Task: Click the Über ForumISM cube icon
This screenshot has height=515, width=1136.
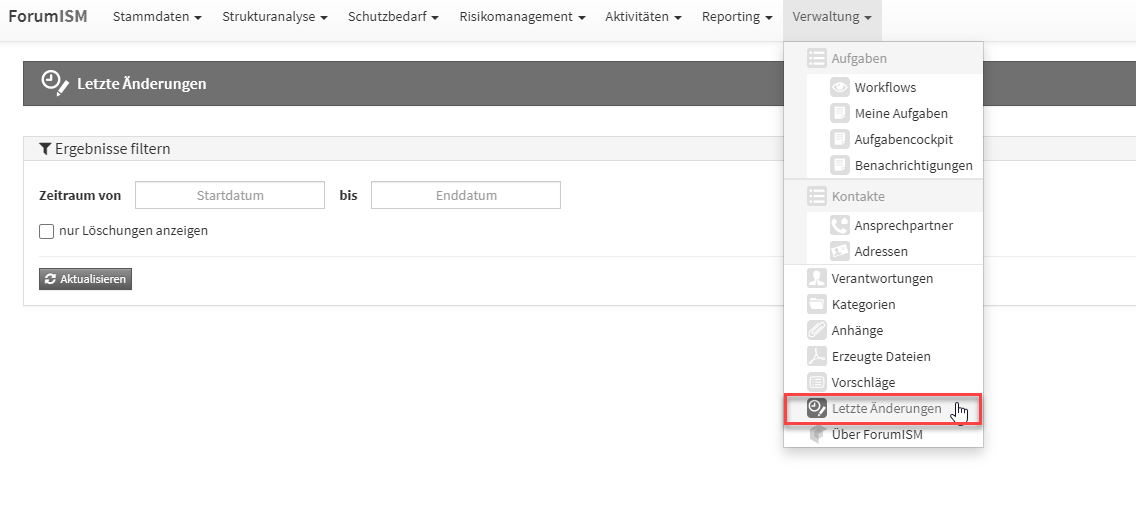Action: pyautogui.click(x=816, y=435)
